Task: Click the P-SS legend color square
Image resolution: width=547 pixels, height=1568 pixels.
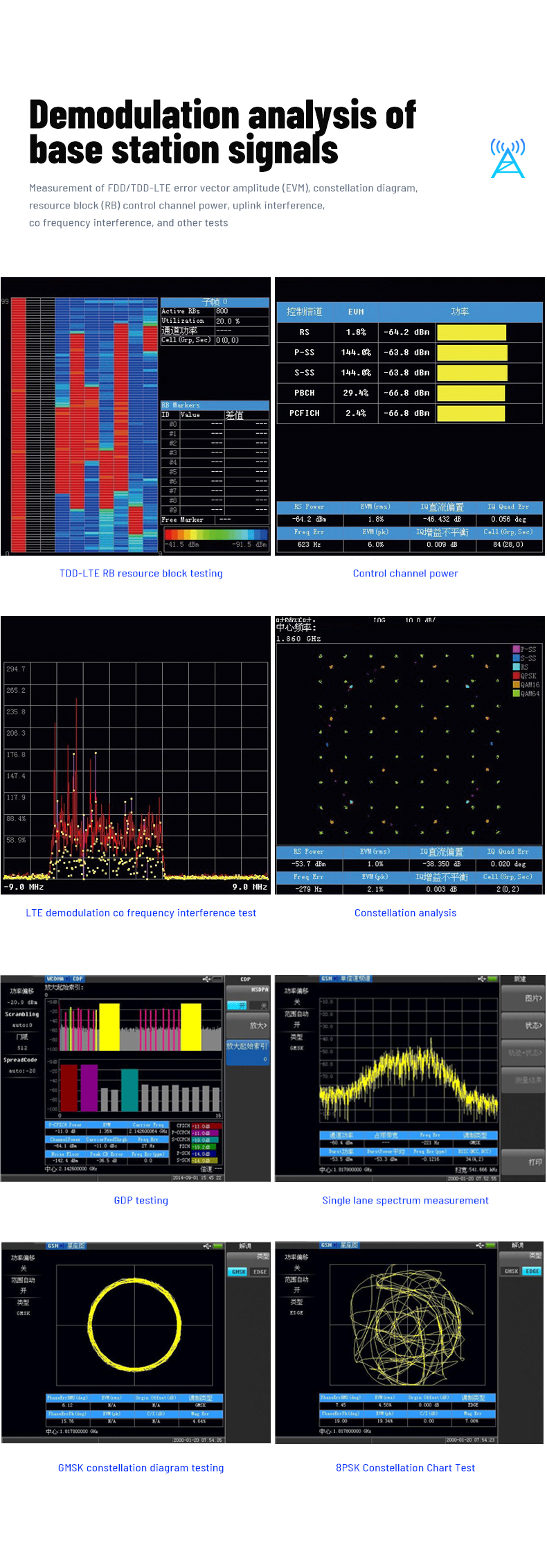Action: click(516, 649)
